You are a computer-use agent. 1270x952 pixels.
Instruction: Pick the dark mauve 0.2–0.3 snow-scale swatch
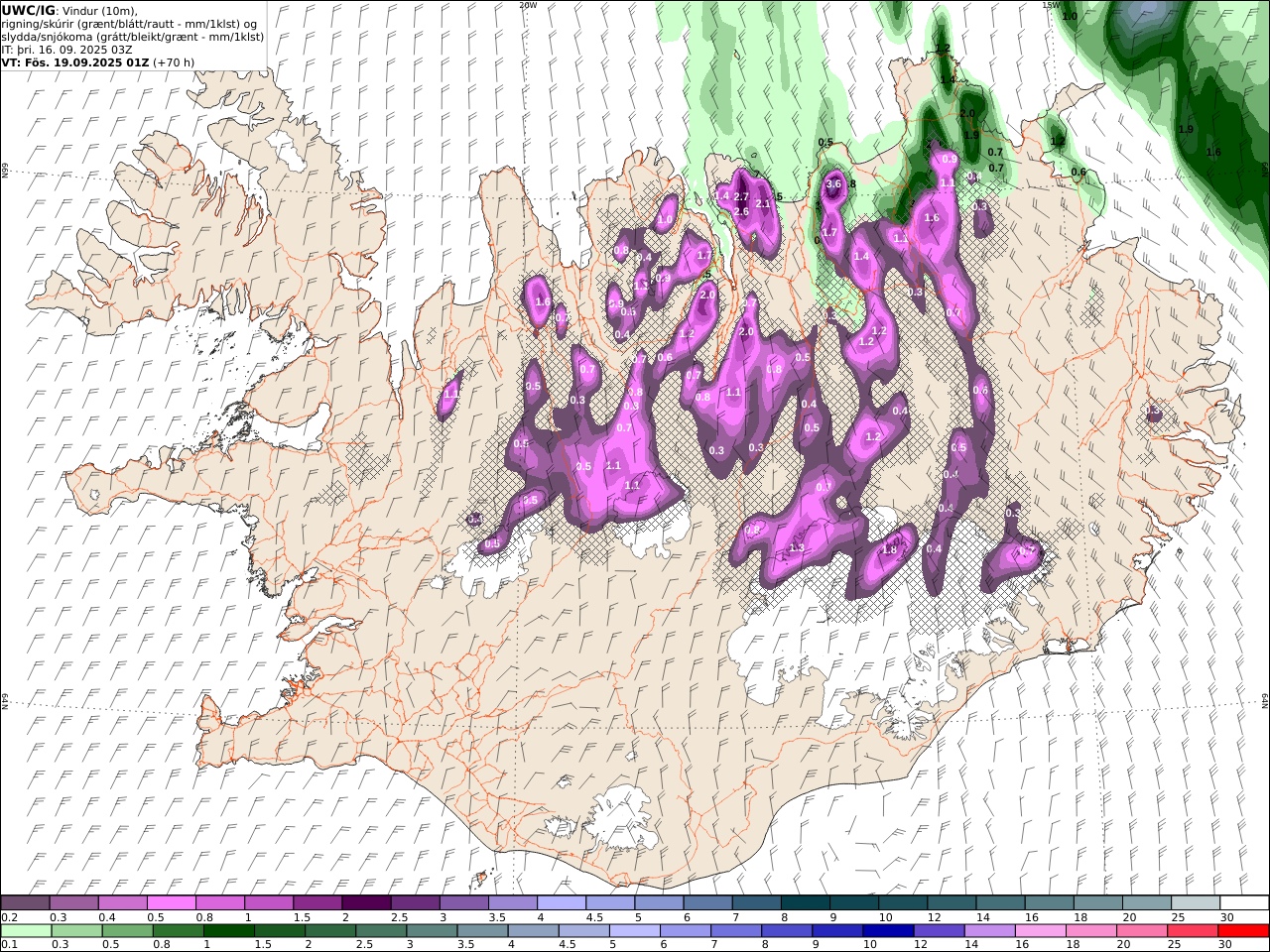click(26, 902)
